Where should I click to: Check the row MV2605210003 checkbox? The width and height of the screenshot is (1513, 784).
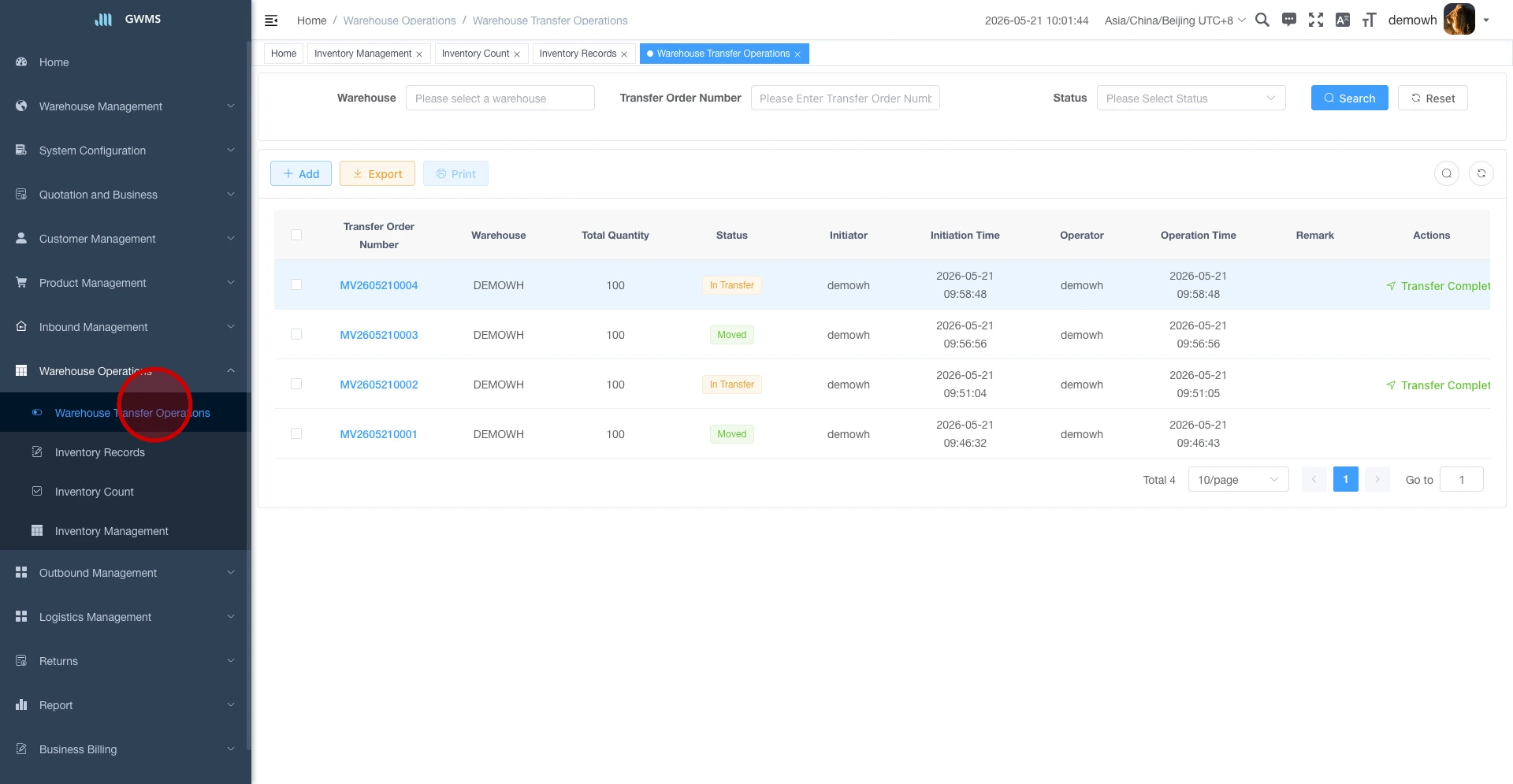(296, 334)
